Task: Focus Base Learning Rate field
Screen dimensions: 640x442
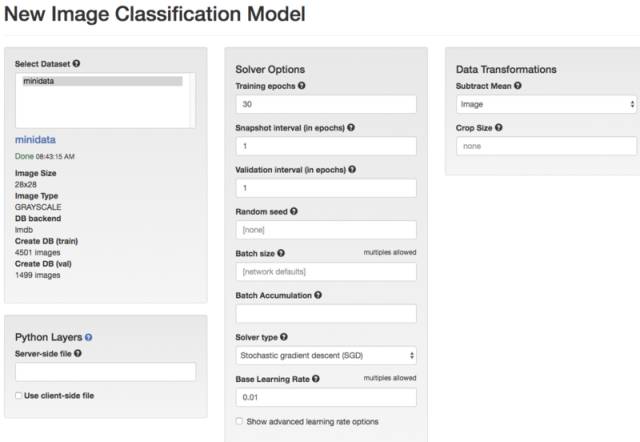Action: pyautogui.click(x=326, y=398)
